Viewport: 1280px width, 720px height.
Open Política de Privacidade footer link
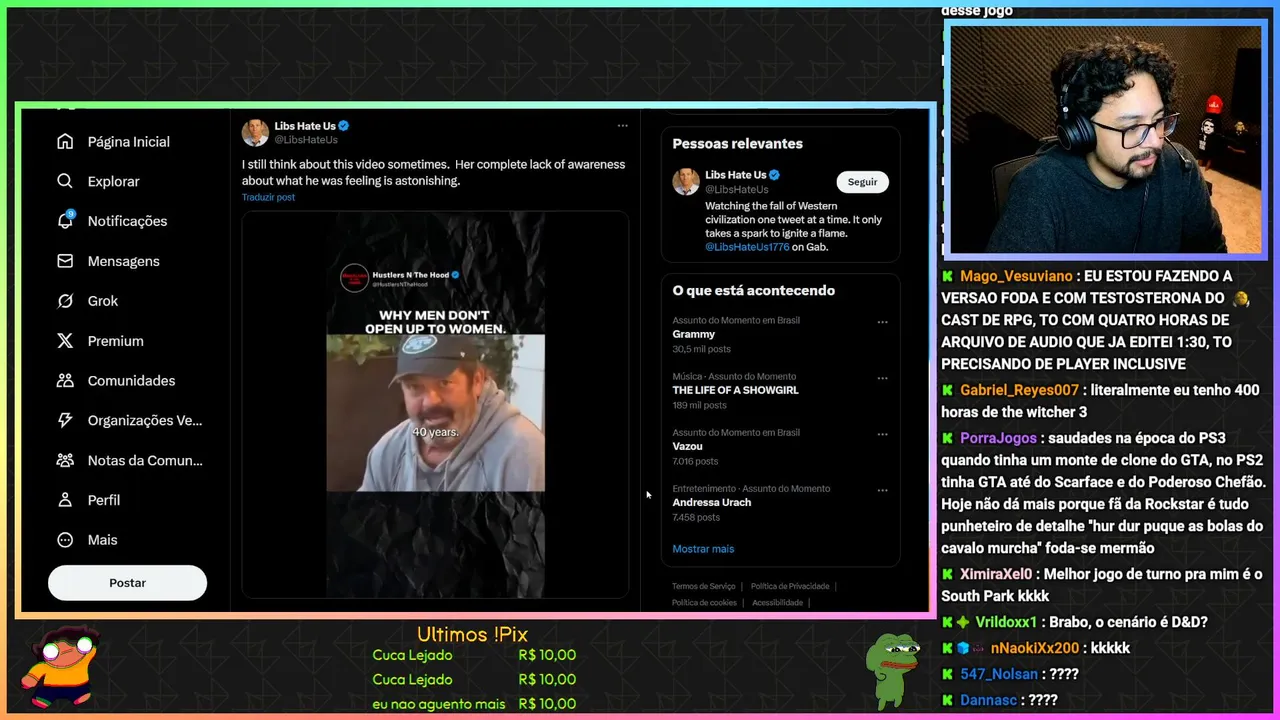coord(790,586)
